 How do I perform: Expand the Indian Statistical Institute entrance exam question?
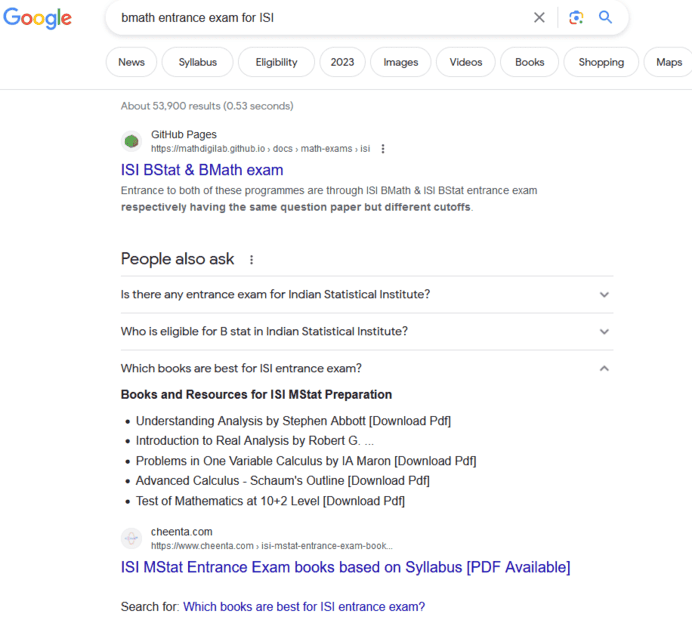tap(604, 295)
